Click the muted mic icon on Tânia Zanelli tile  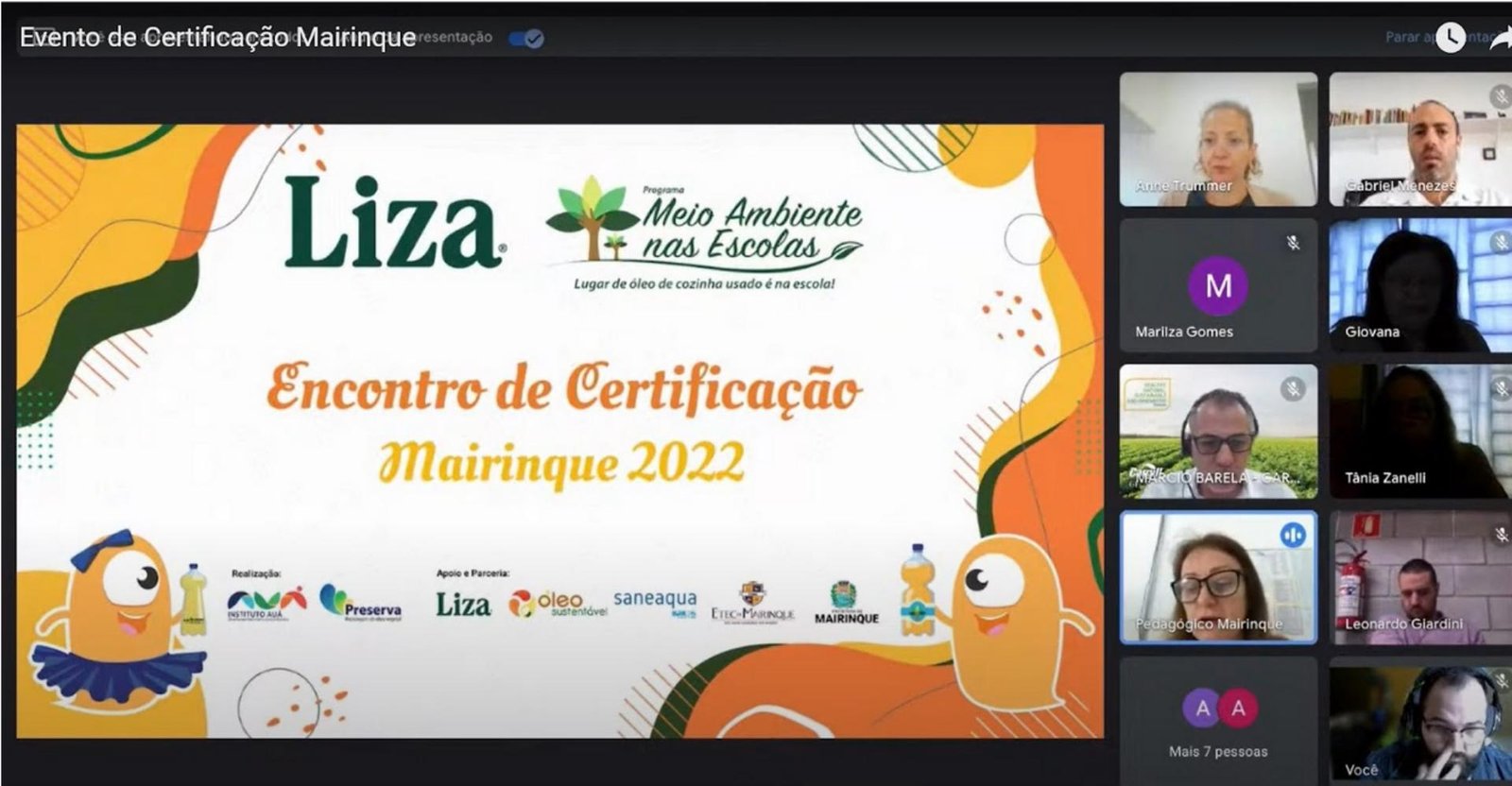pos(1501,388)
